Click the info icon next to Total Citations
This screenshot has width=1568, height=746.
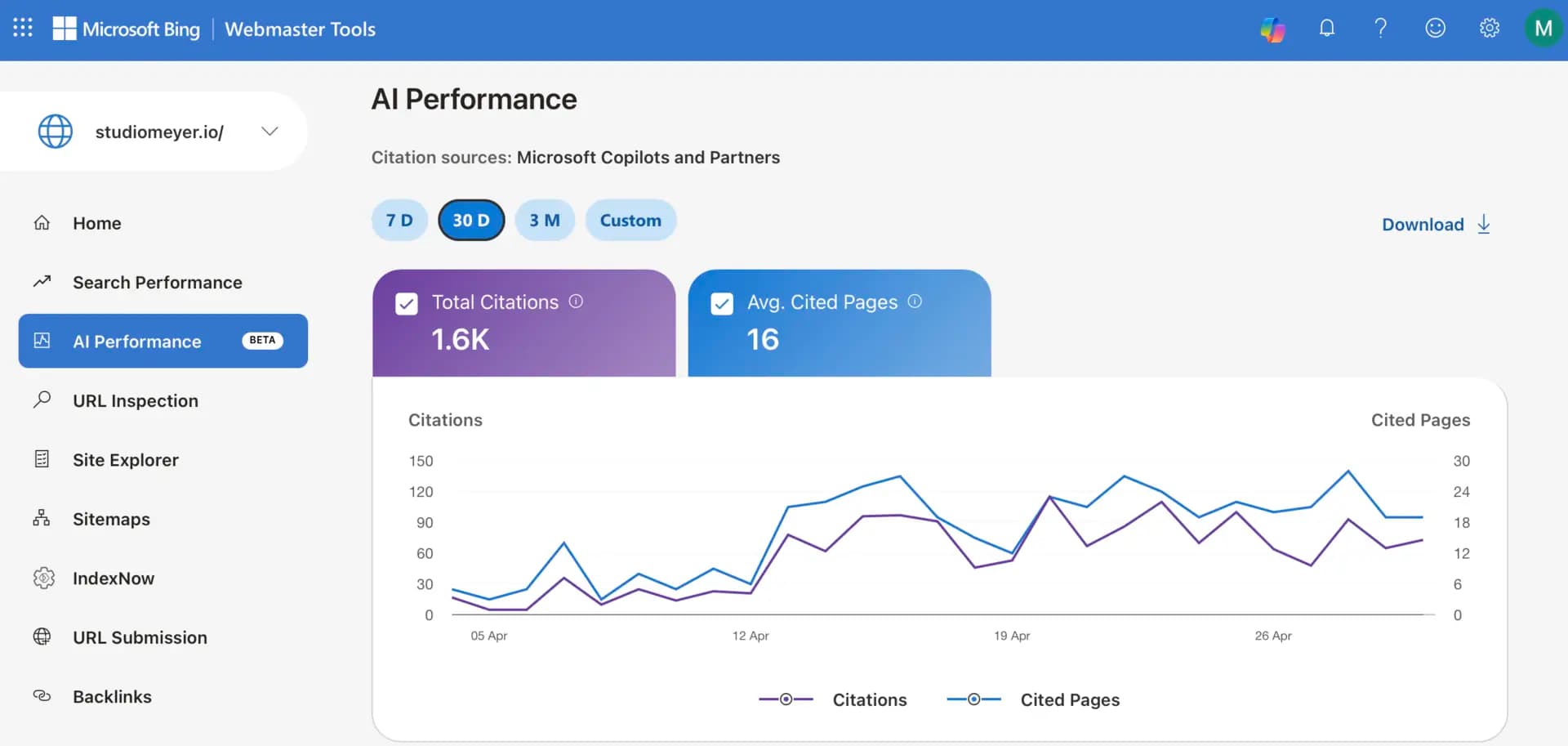coord(576,301)
